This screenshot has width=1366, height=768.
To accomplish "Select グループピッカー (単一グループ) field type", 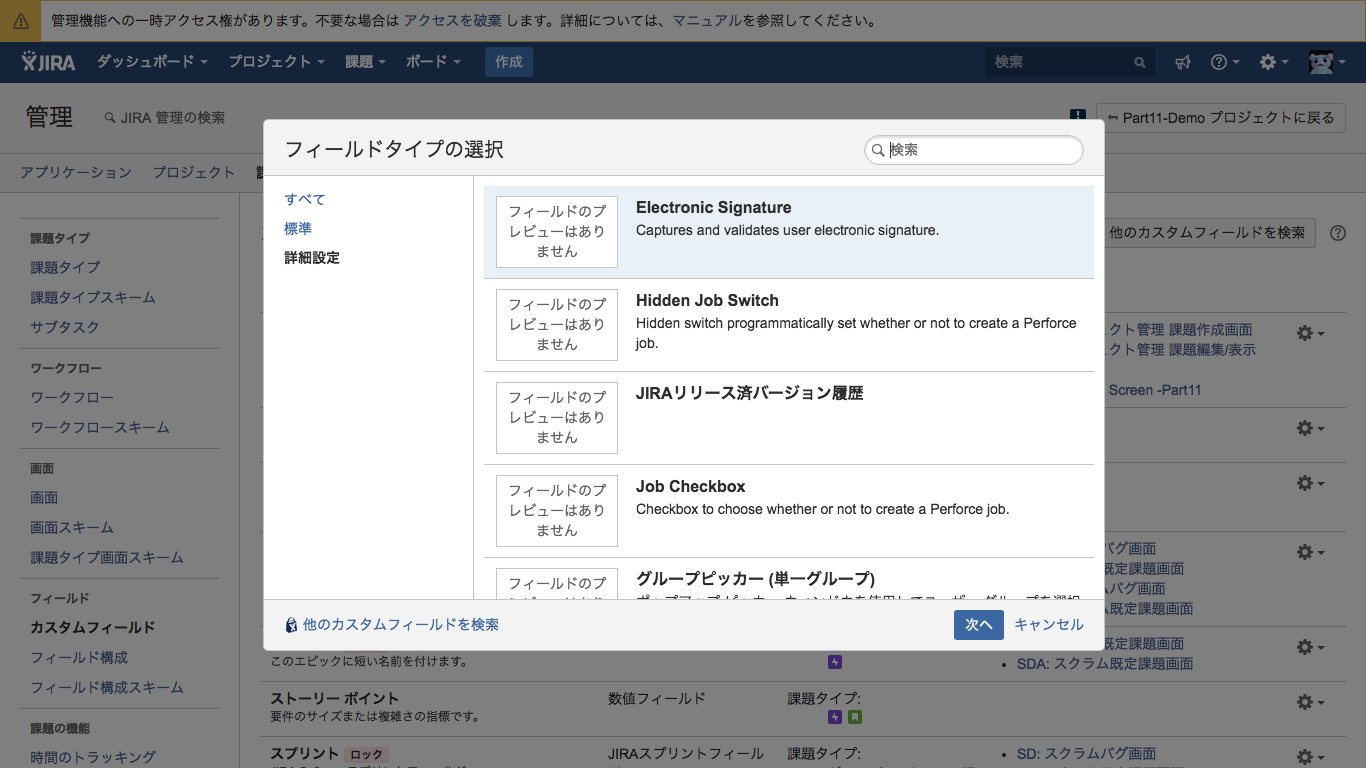I will coord(789,579).
